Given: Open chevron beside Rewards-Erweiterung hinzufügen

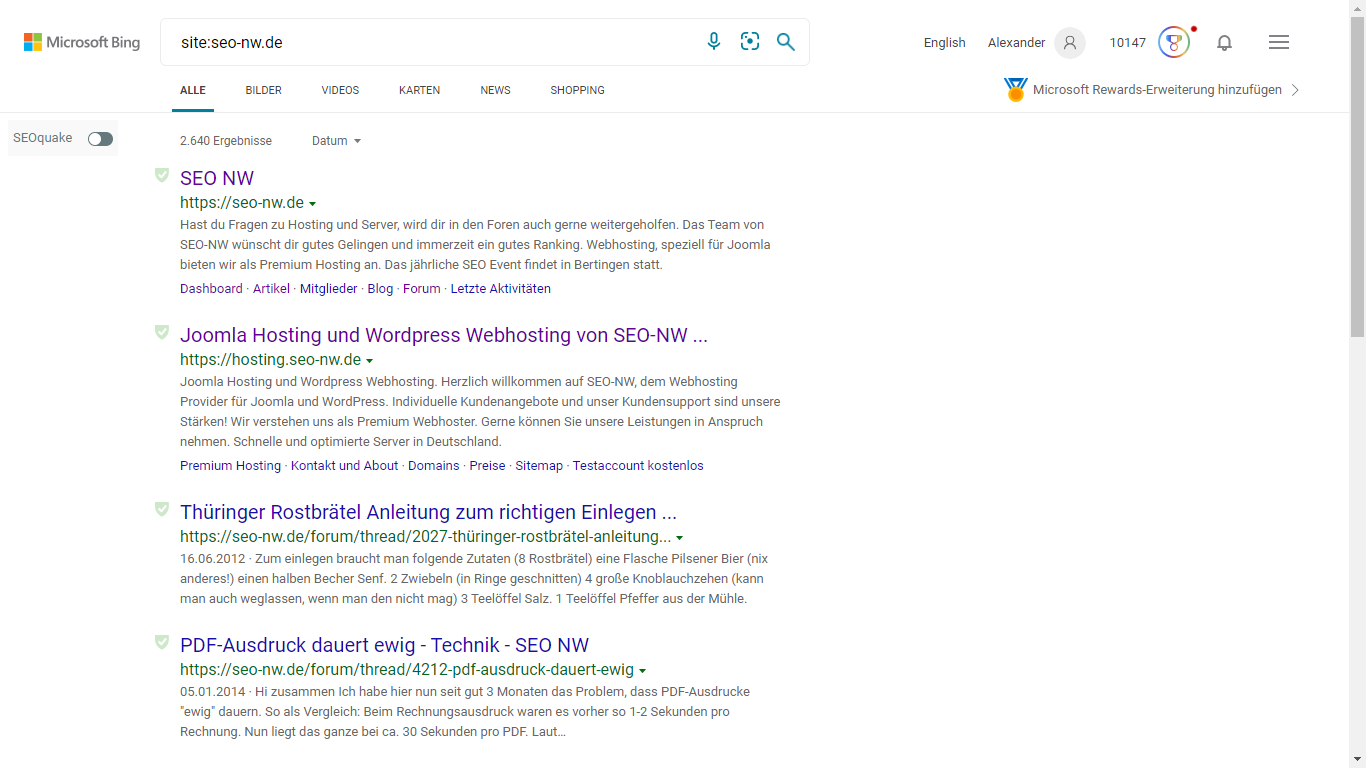Looking at the screenshot, I should 1296,90.
